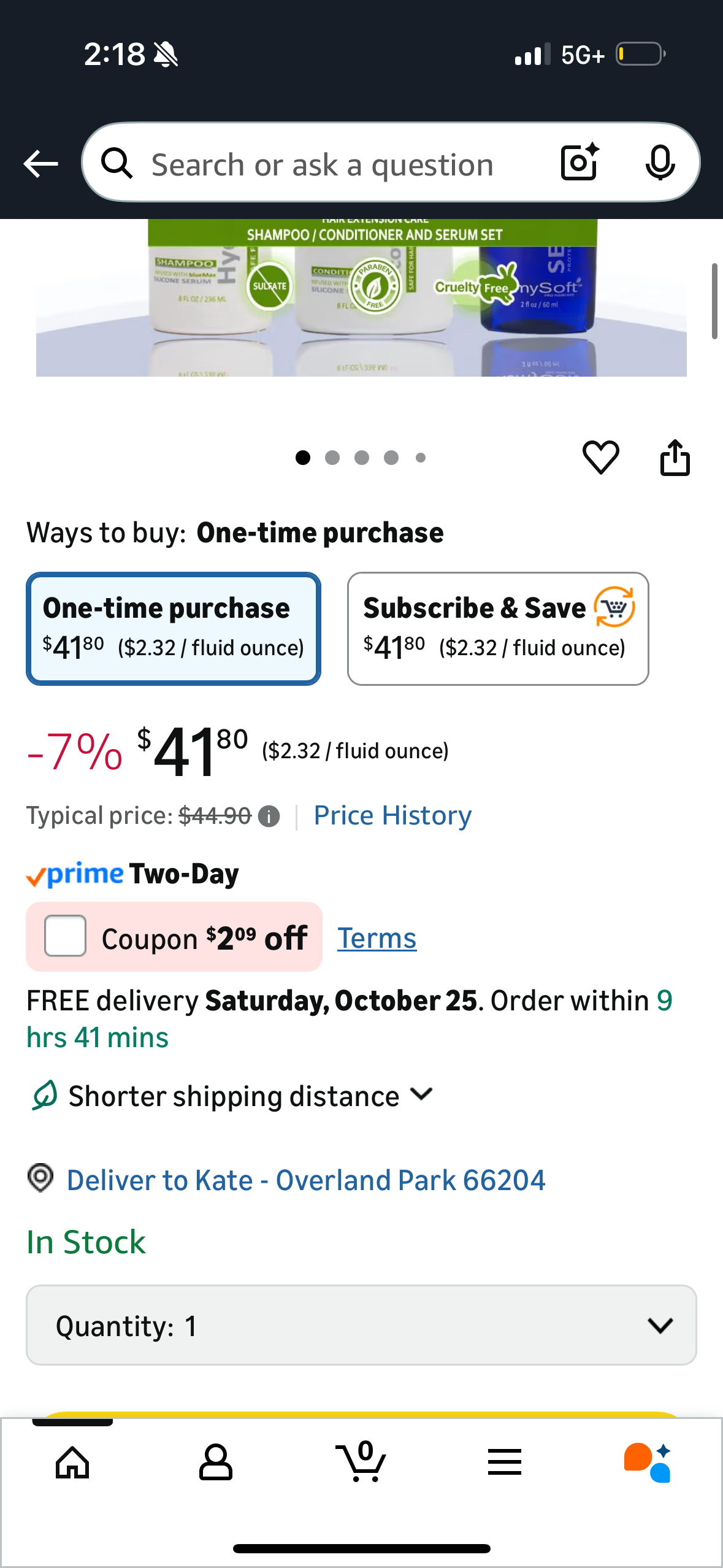
Task: Select Subscribe & Save option
Action: click(x=497, y=628)
